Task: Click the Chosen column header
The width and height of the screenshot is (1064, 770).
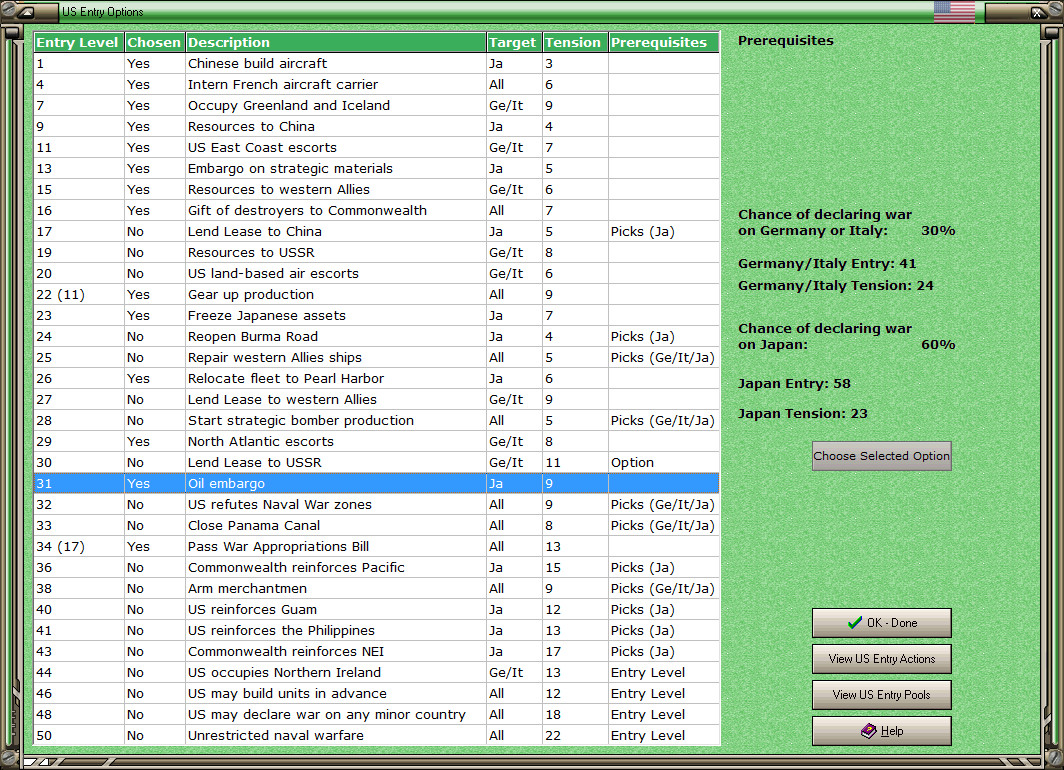Action: coord(154,42)
